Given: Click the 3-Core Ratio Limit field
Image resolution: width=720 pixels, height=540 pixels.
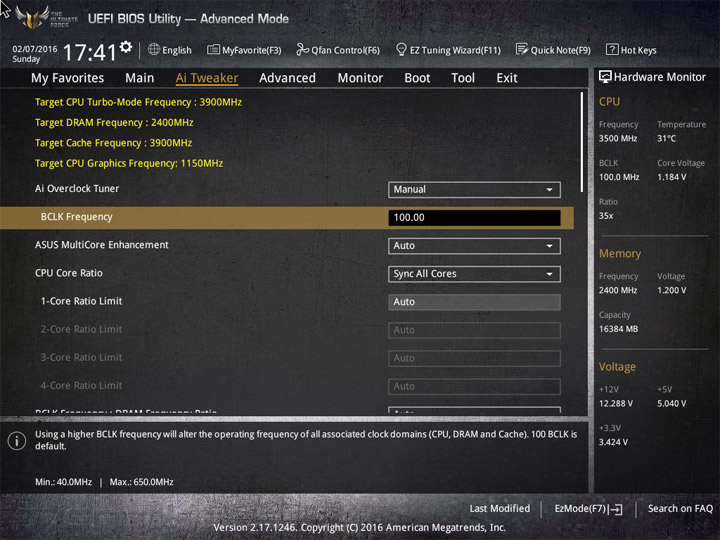Looking at the screenshot, I should tap(474, 358).
